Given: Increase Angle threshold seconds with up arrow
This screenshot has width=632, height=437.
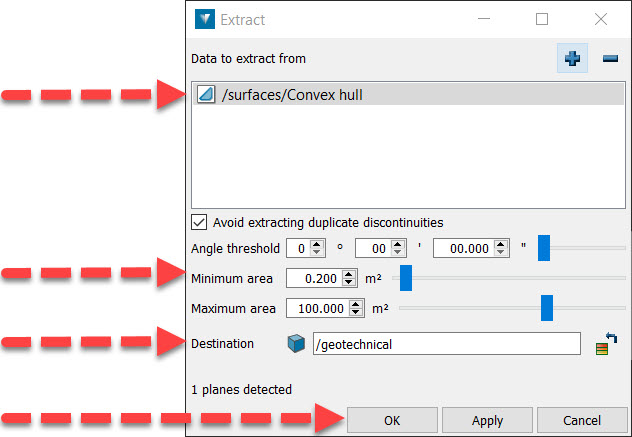Looking at the screenshot, I should pos(500,244).
